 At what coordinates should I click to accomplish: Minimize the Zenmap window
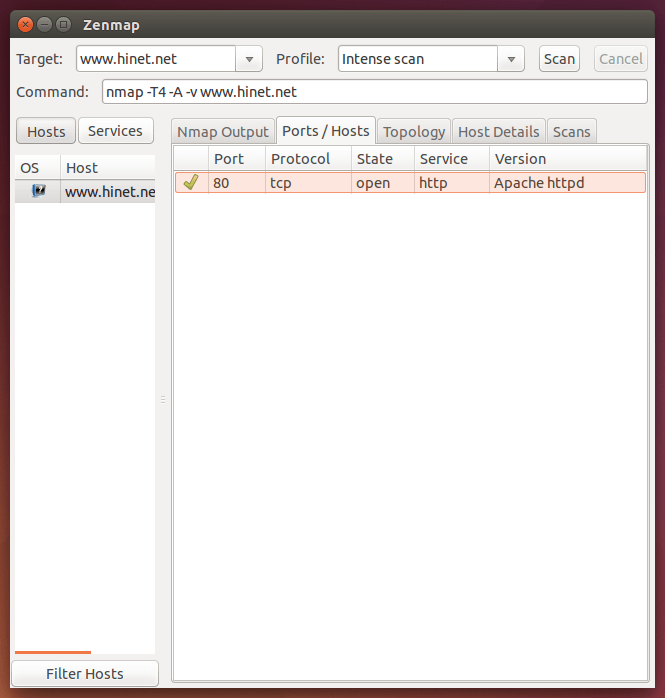pos(44,24)
